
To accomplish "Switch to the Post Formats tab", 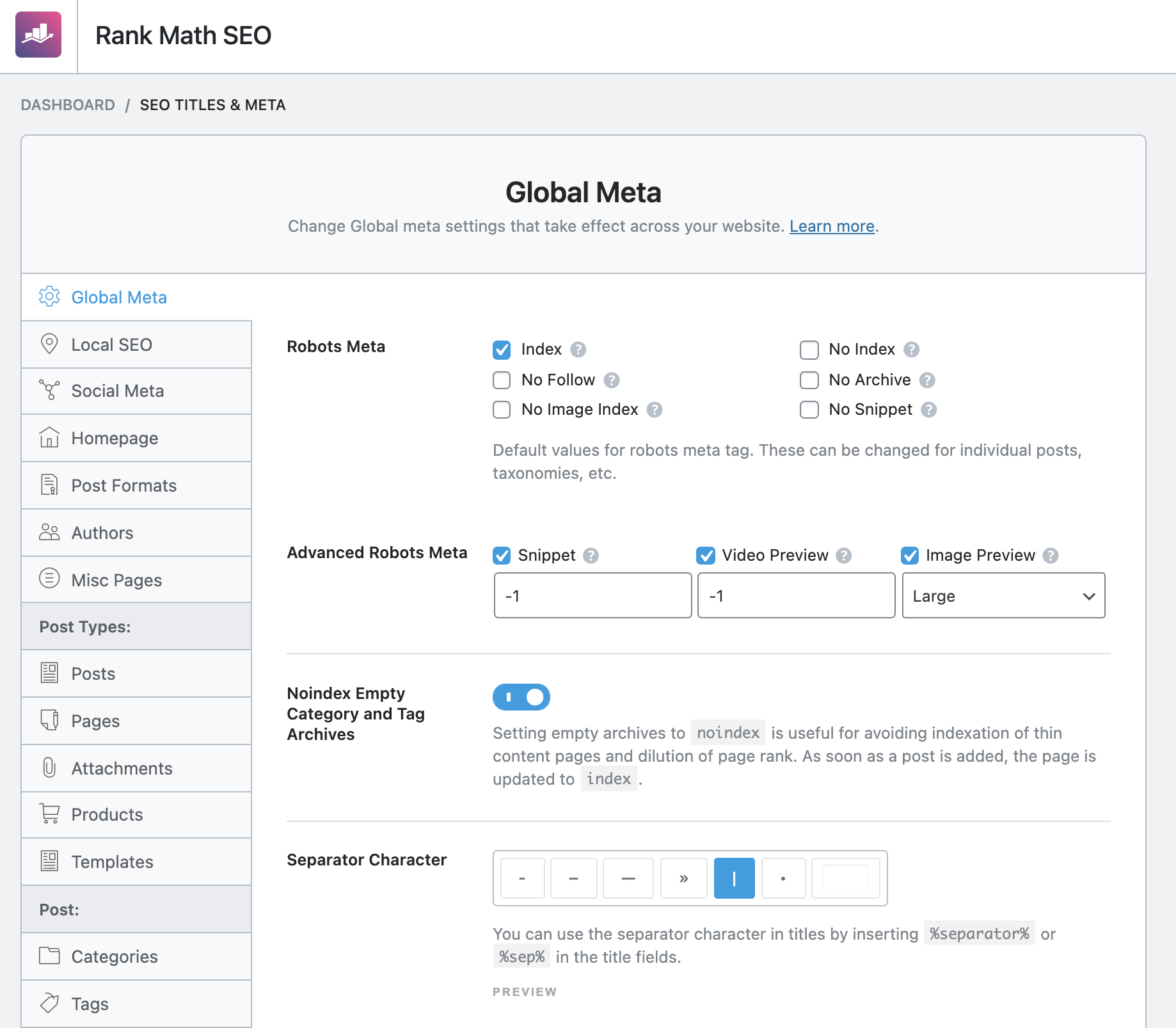I will point(136,485).
